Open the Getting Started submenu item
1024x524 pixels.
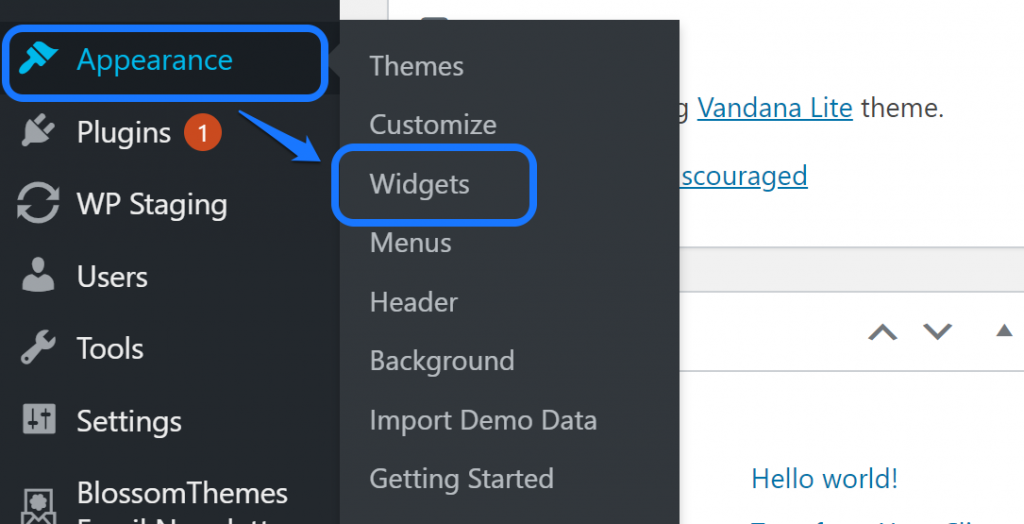(x=461, y=479)
